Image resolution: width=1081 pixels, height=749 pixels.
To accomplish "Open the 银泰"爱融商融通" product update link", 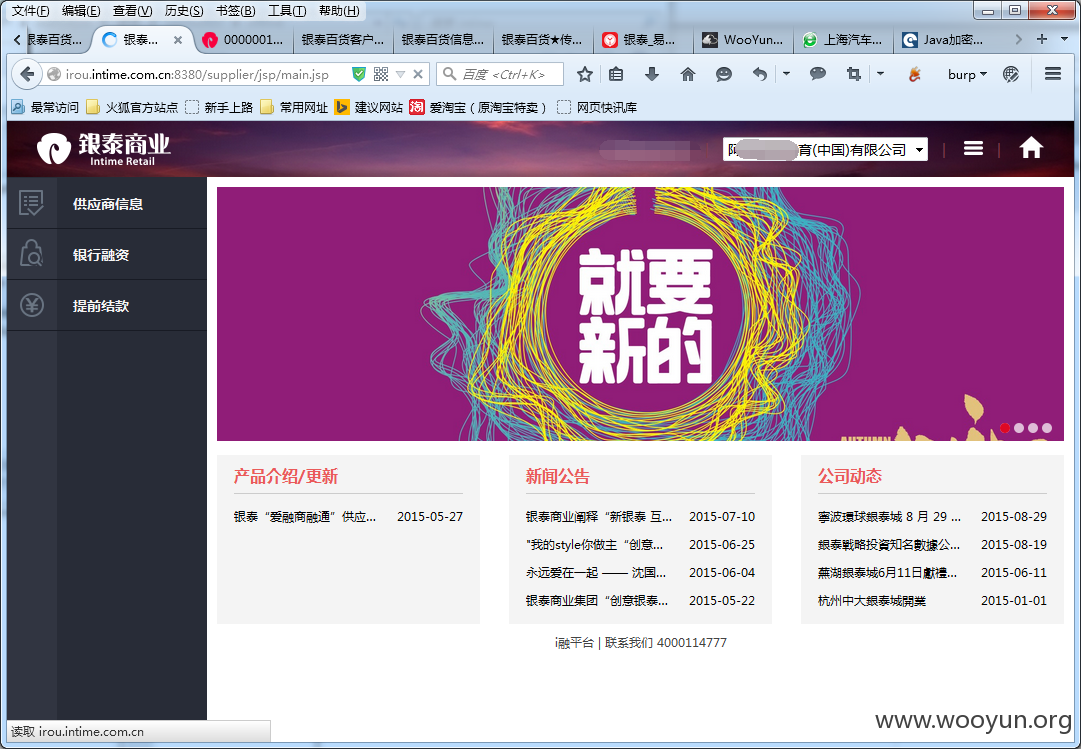I will (305, 516).
